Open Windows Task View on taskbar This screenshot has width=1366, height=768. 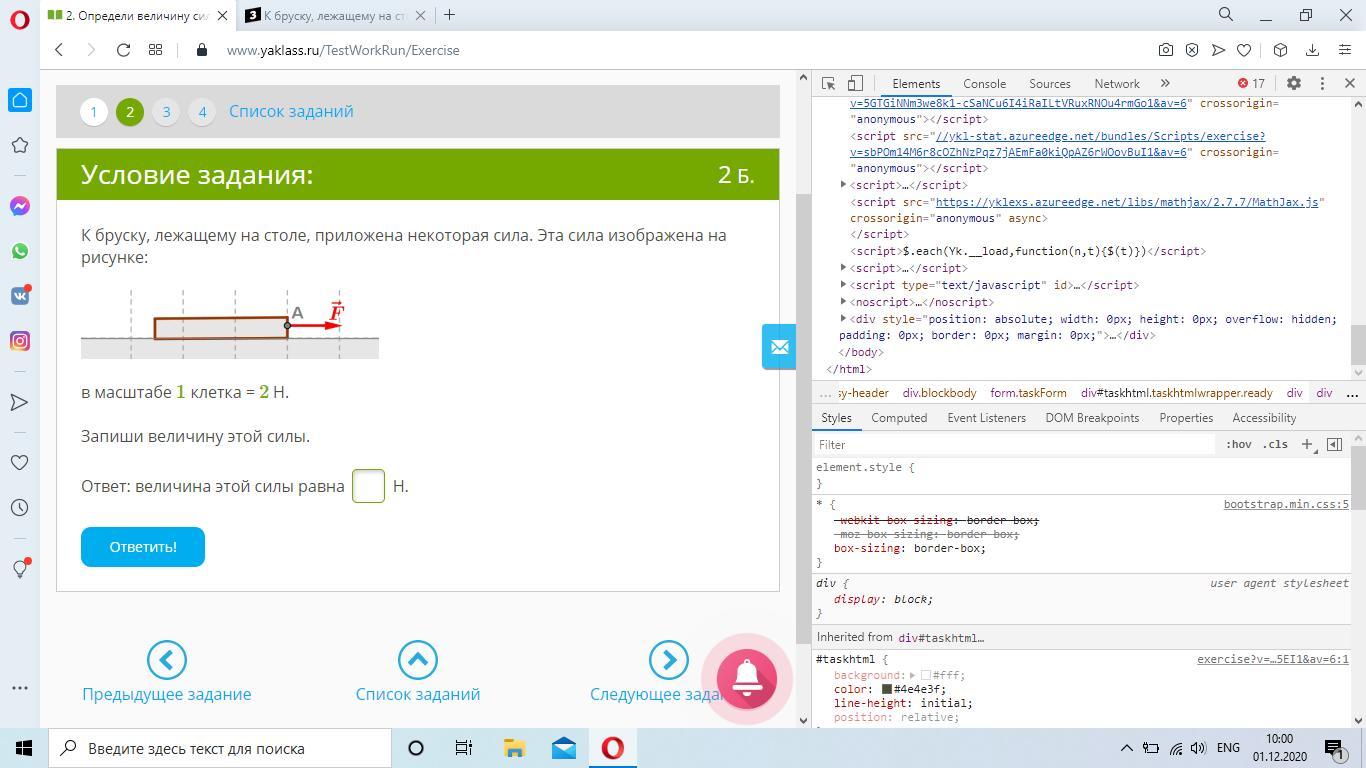point(464,748)
